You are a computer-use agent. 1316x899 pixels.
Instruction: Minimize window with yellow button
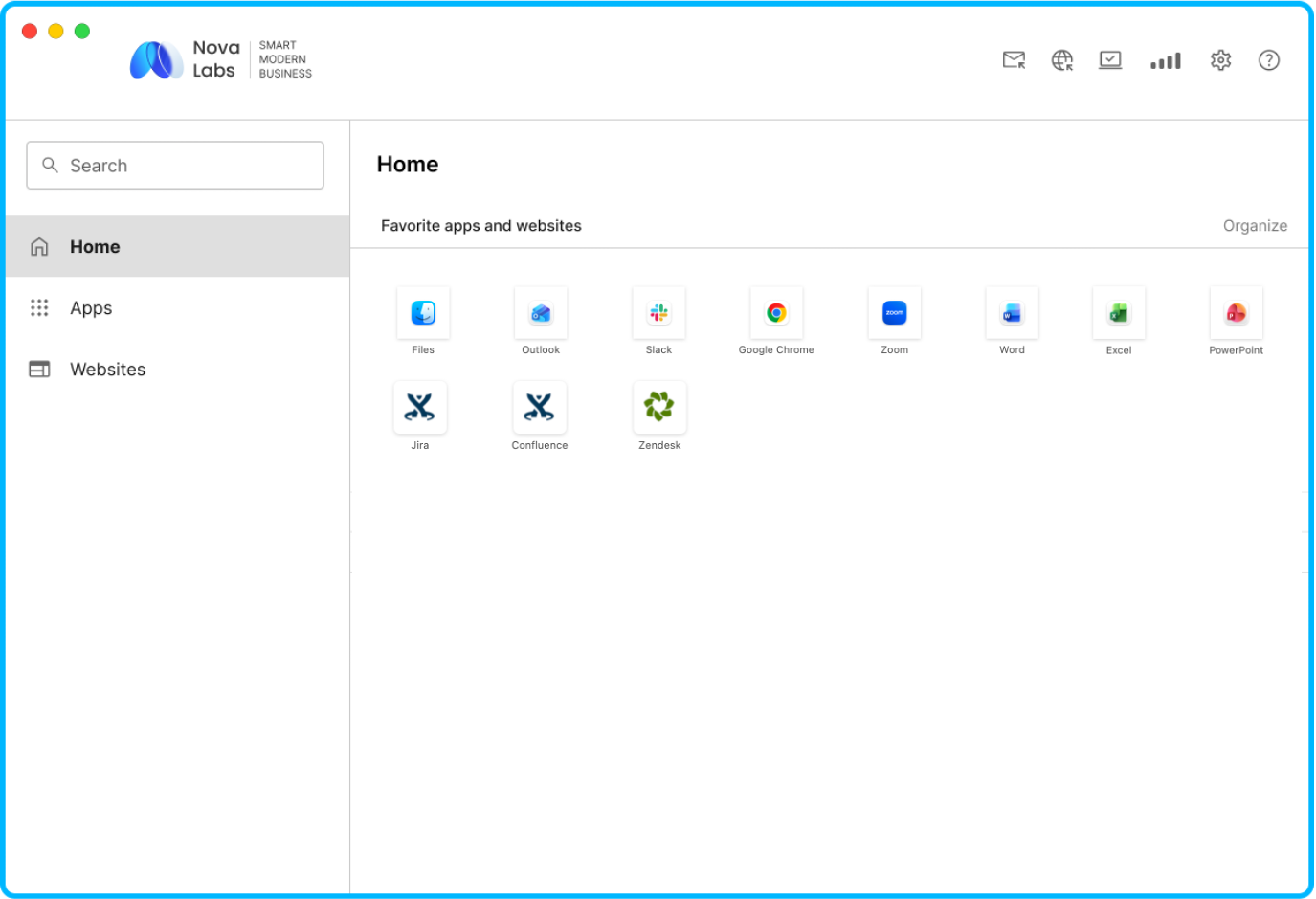coord(56,32)
